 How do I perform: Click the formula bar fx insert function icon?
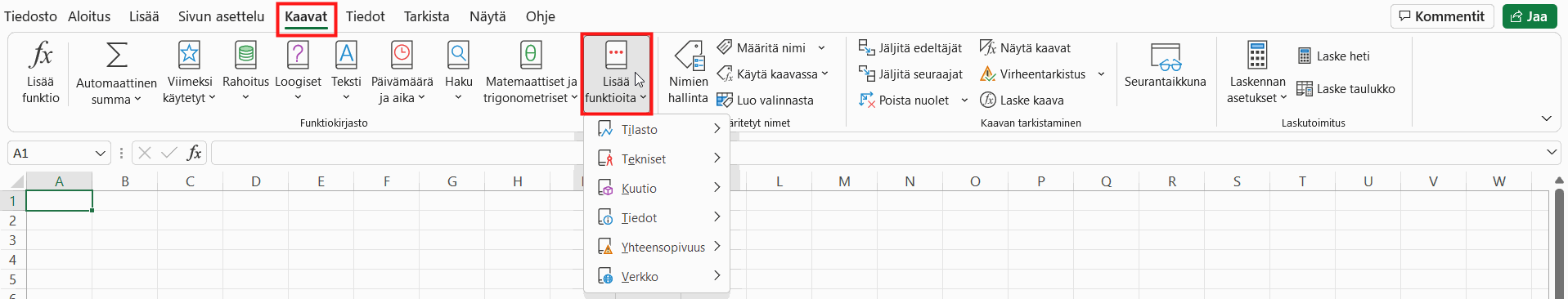(194, 153)
